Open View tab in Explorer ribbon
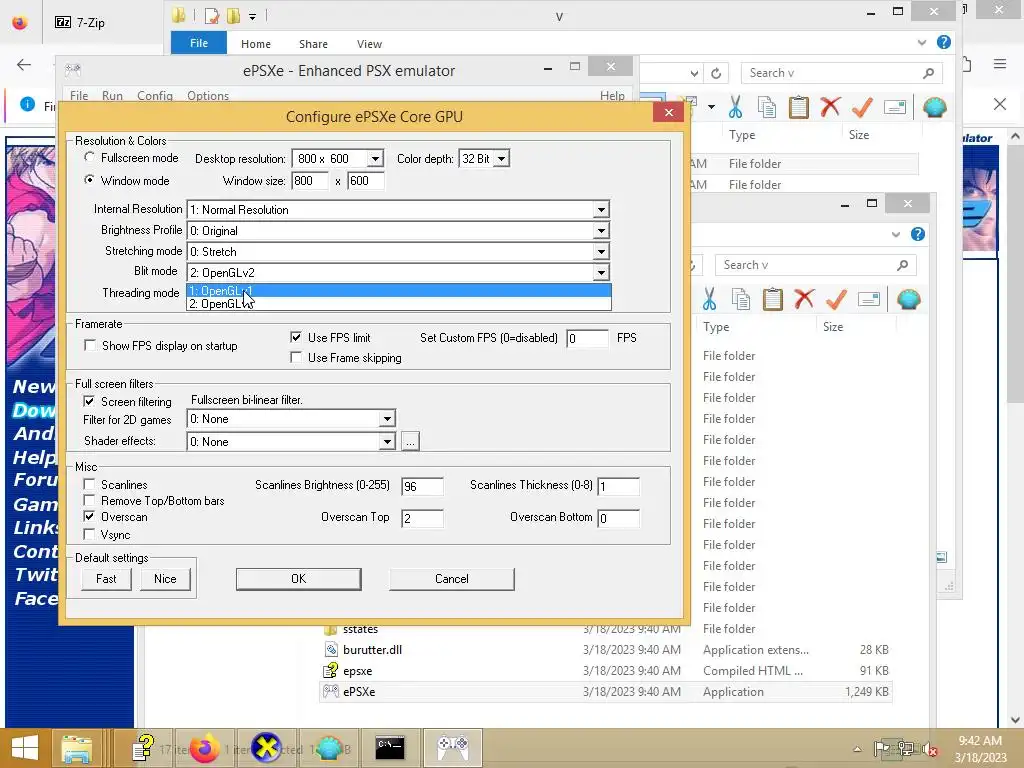Viewport: 1024px width, 768px height. pos(369,44)
